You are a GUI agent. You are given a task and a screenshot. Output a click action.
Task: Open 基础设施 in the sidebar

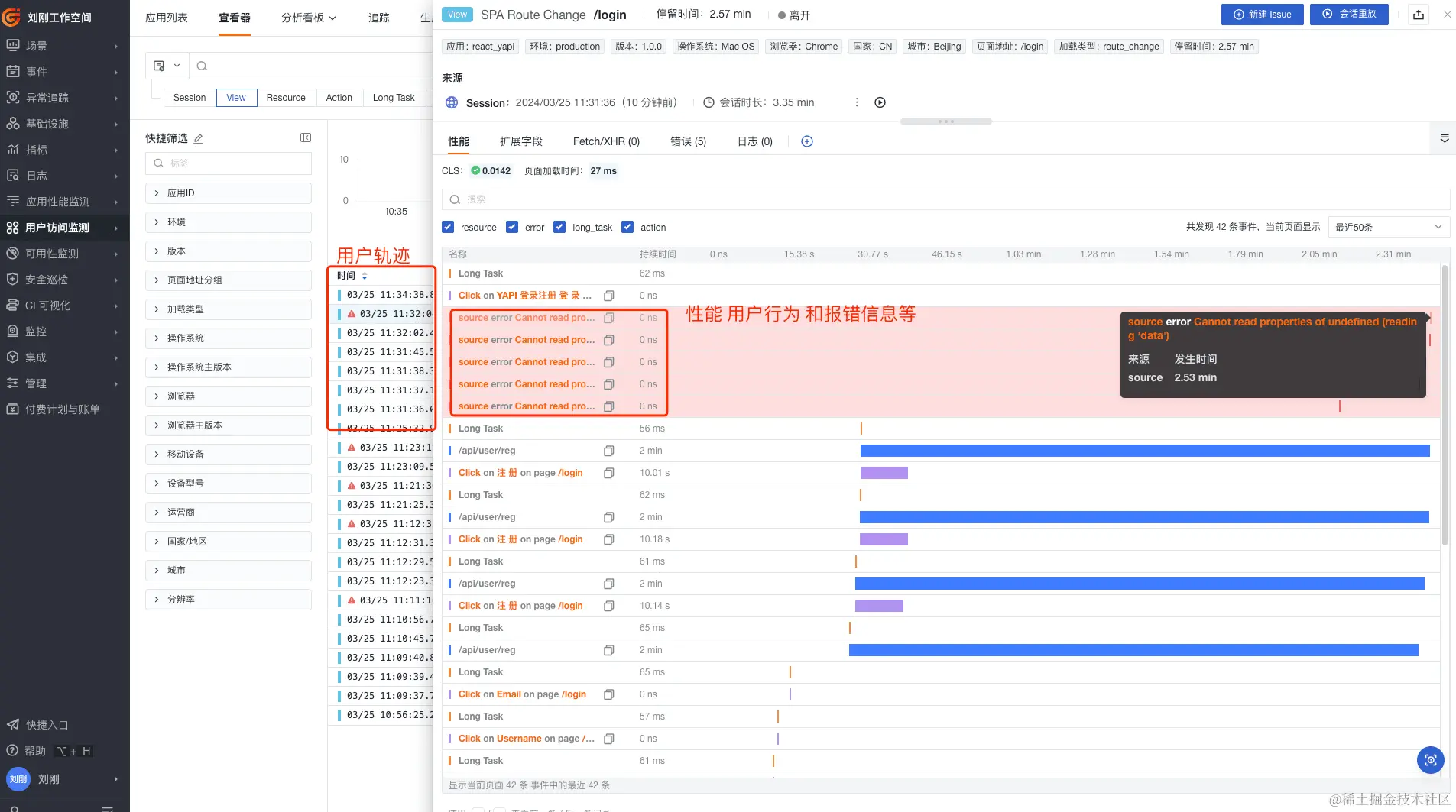[63, 124]
